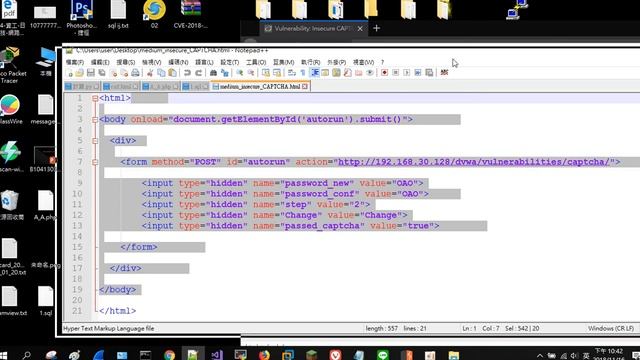Toggle synchronized vertical scrolling
Viewport: 640px width, 360px height.
[266, 73]
